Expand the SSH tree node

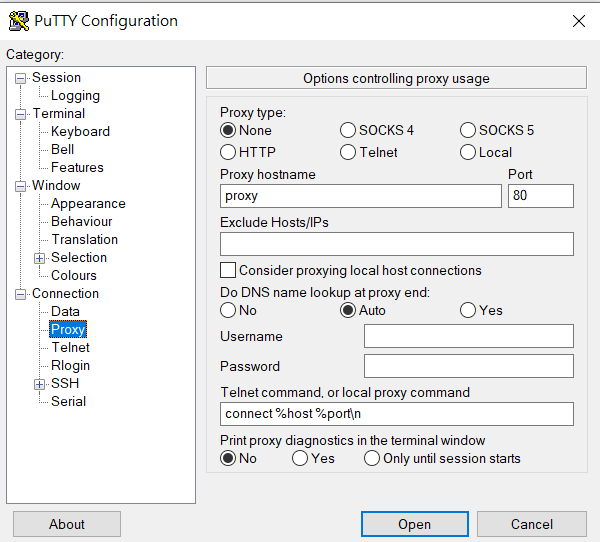point(39,384)
